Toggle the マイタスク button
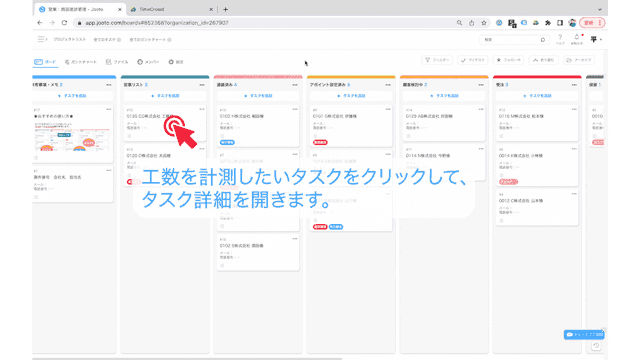The width and height of the screenshot is (640, 360). tap(473, 60)
